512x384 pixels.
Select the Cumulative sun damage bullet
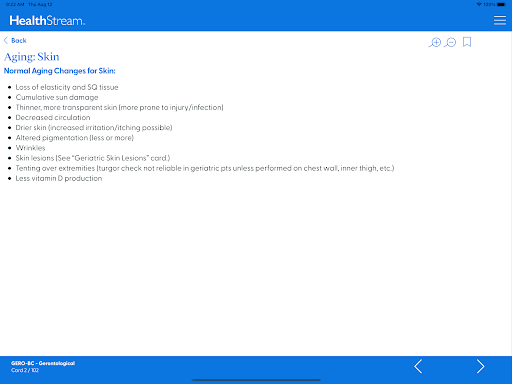point(57,97)
